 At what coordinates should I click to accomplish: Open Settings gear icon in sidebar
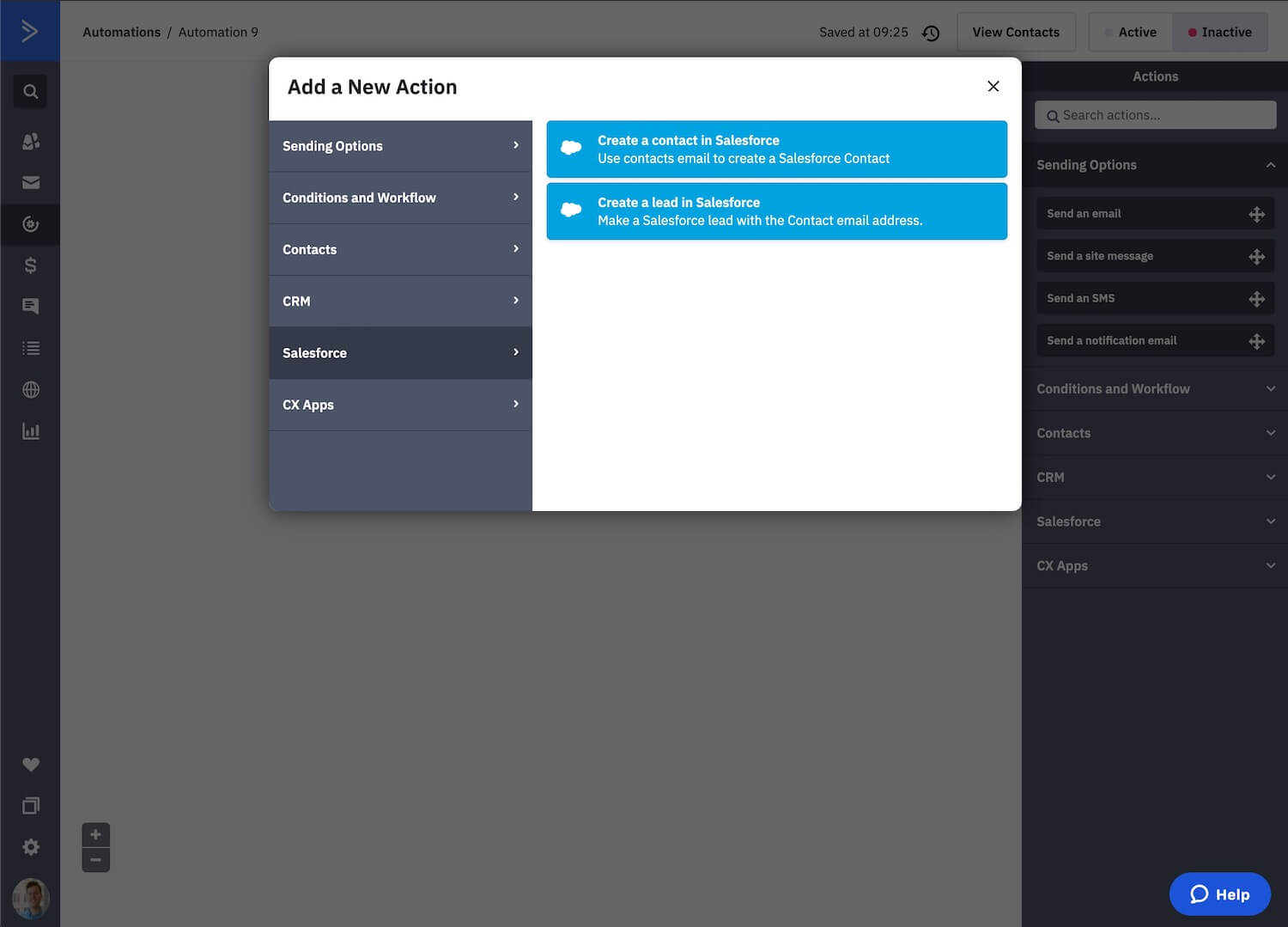tap(30, 847)
